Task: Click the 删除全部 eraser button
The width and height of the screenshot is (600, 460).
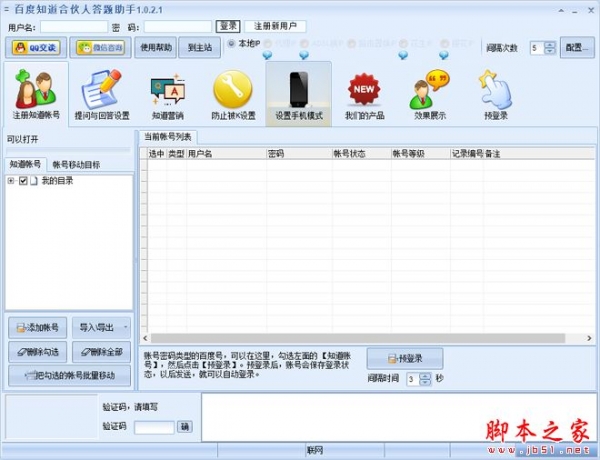Action: [101, 352]
